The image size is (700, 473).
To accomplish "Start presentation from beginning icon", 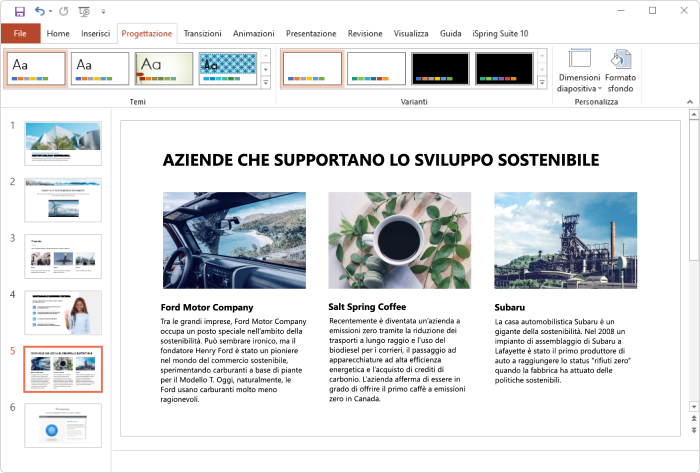I will click(x=84, y=11).
